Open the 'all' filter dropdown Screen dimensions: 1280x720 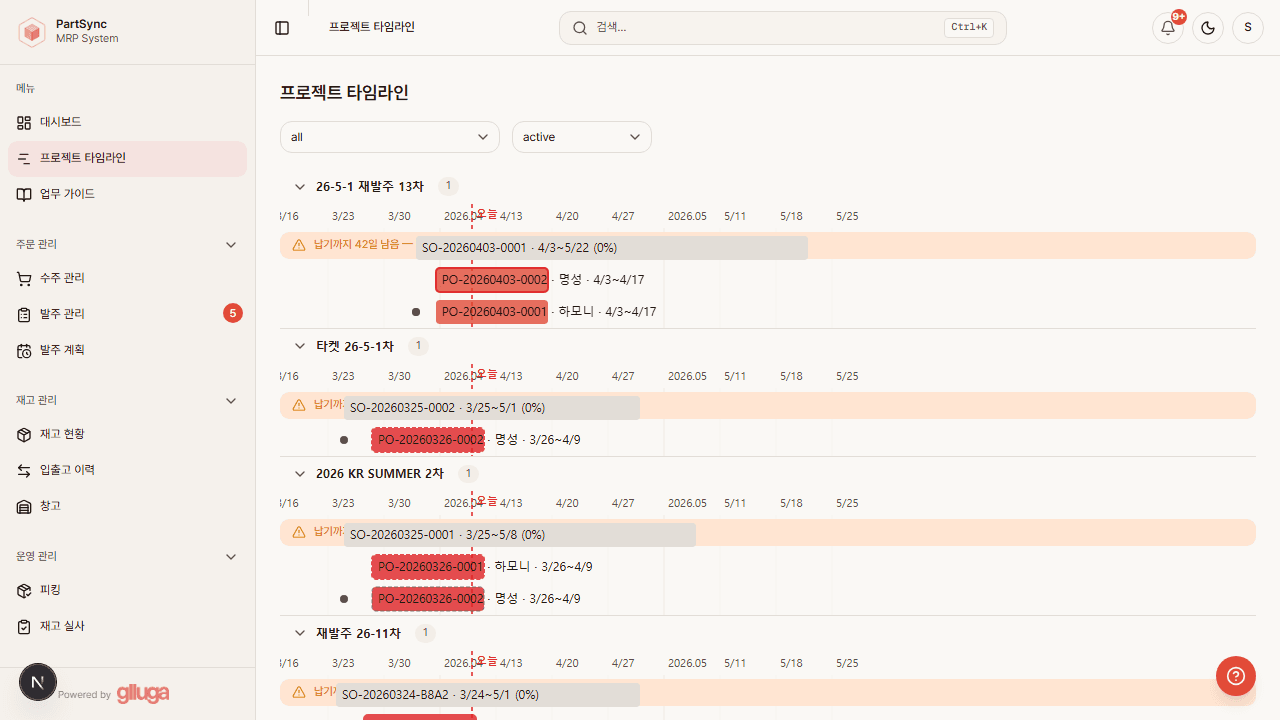coord(389,137)
